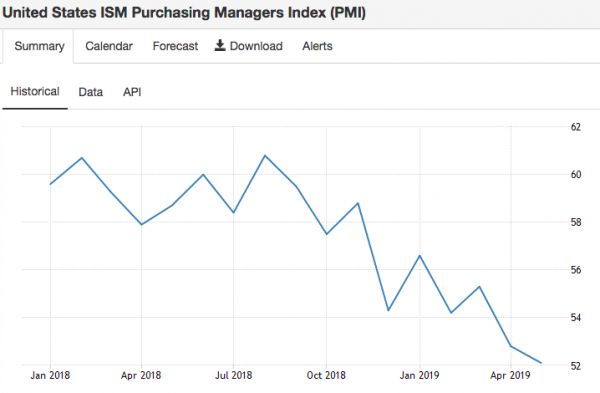Click the Apr 2019 axis label

click(x=510, y=375)
